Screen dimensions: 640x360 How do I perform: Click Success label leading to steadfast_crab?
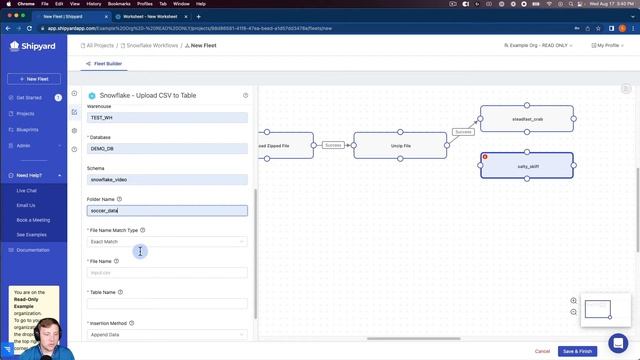pyautogui.click(x=463, y=132)
